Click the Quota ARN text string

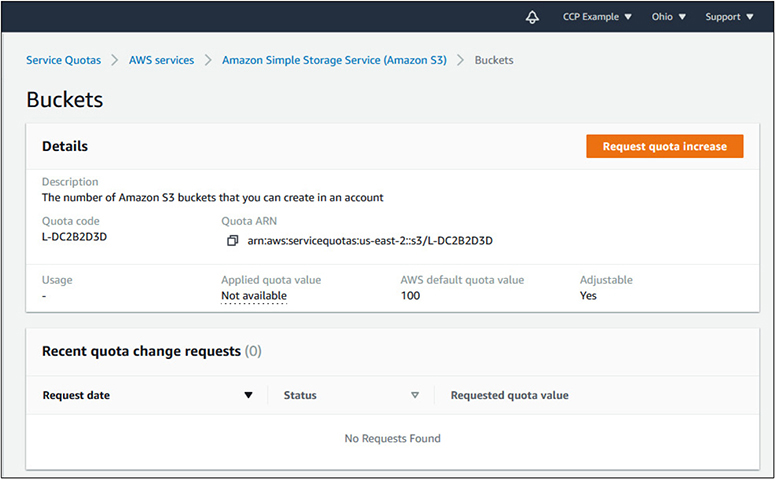(x=369, y=241)
